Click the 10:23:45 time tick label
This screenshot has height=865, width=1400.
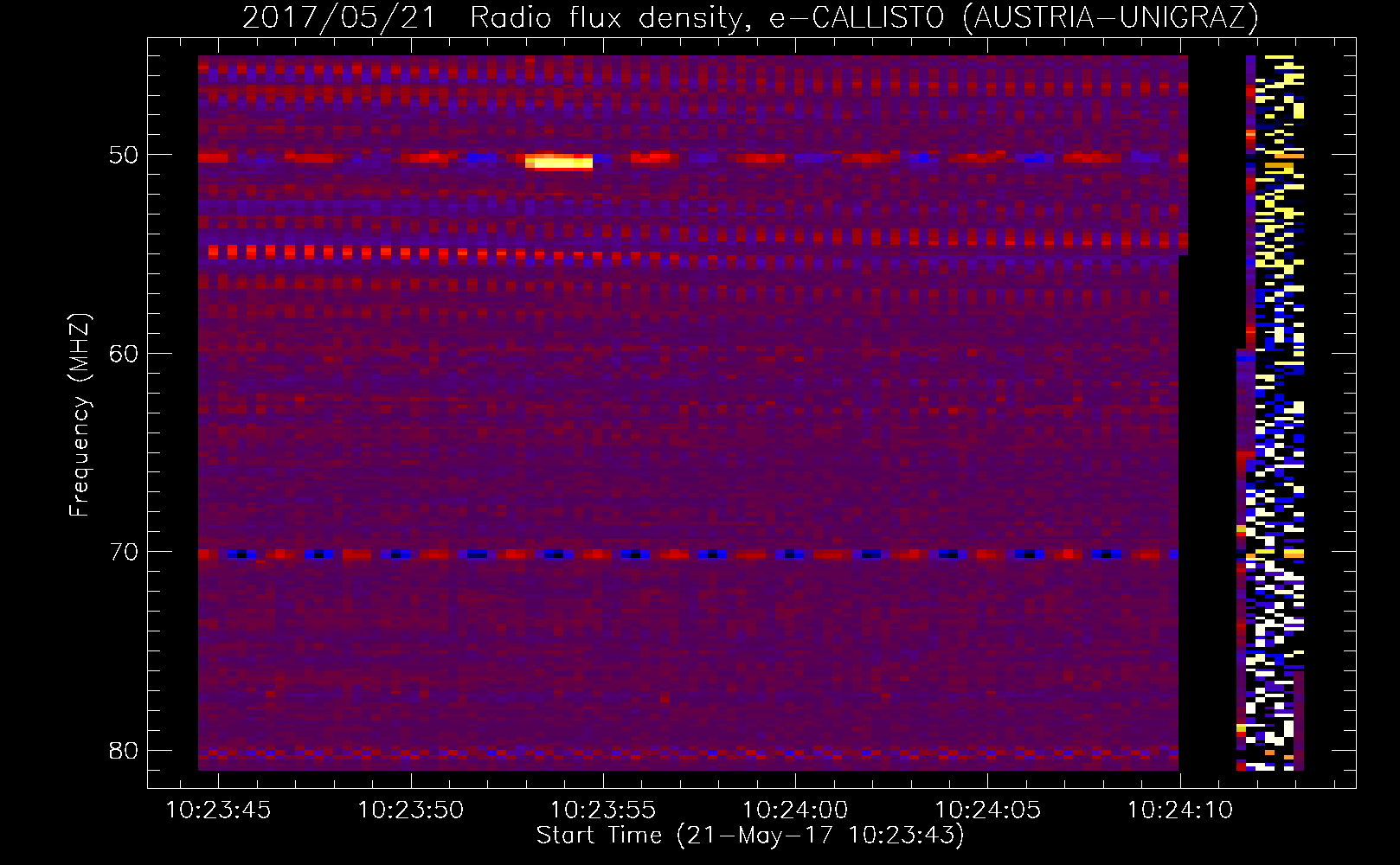tap(218, 811)
